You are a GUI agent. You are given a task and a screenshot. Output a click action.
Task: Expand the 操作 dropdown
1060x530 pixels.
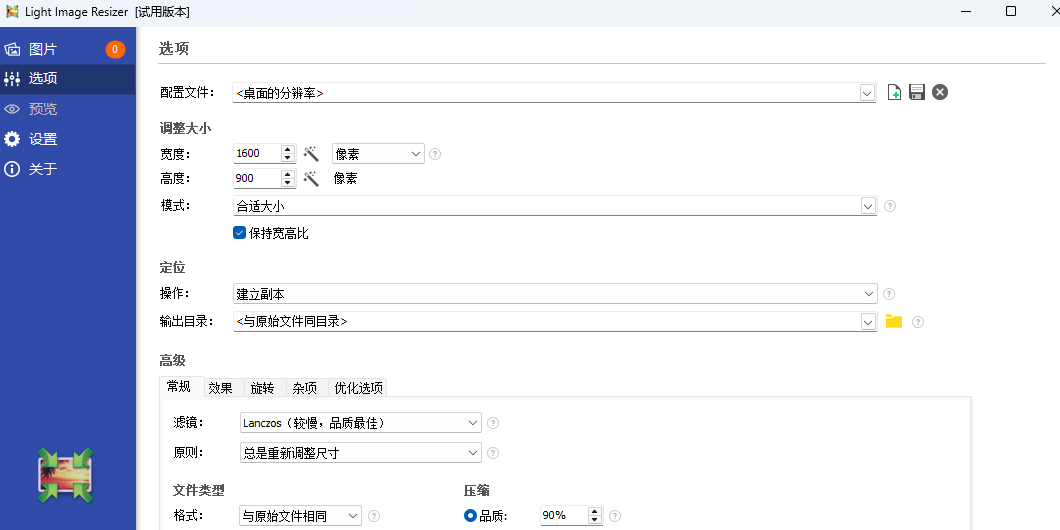click(x=555, y=294)
